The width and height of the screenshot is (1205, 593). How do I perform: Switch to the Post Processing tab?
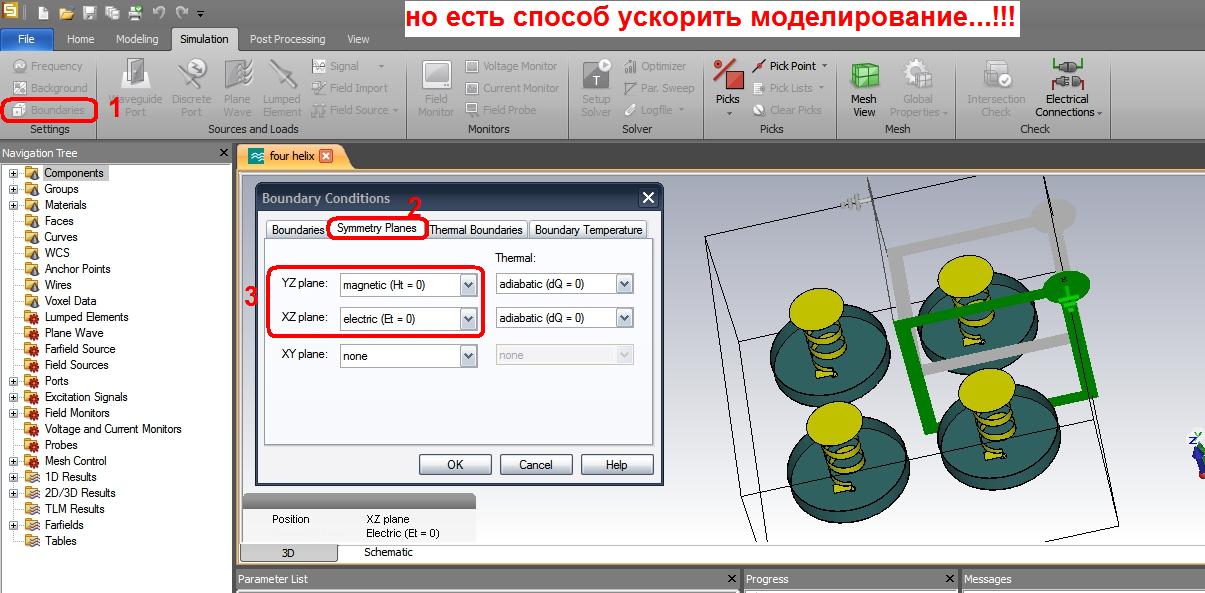[x=287, y=39]
